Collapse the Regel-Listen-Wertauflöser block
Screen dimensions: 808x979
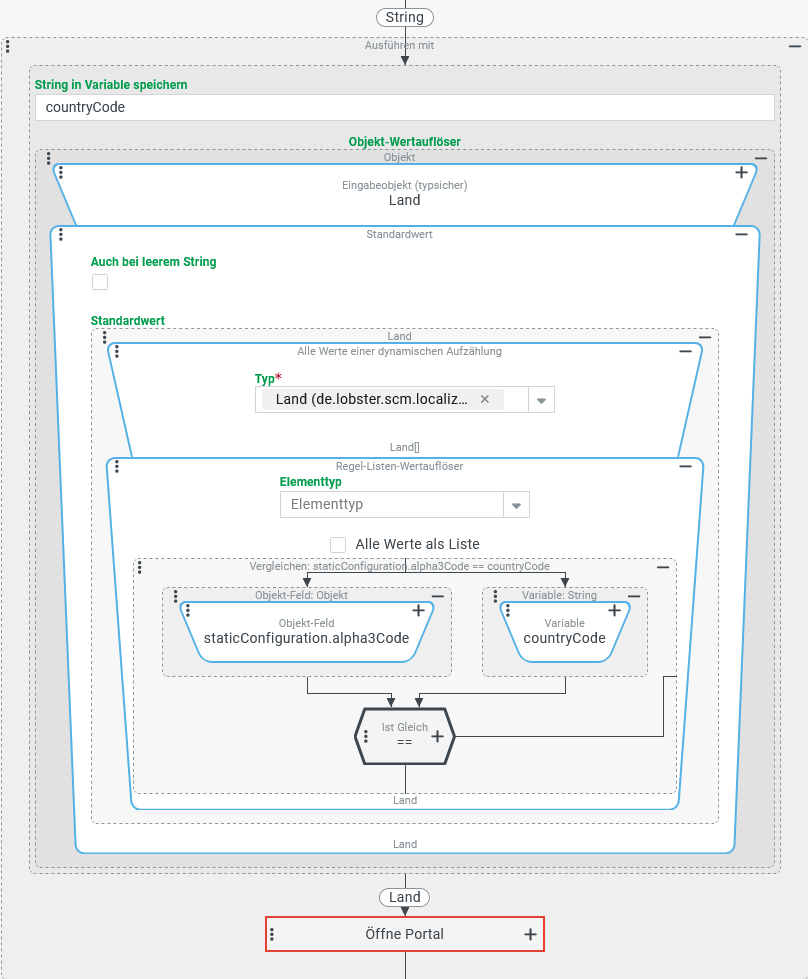coord(685,466)
